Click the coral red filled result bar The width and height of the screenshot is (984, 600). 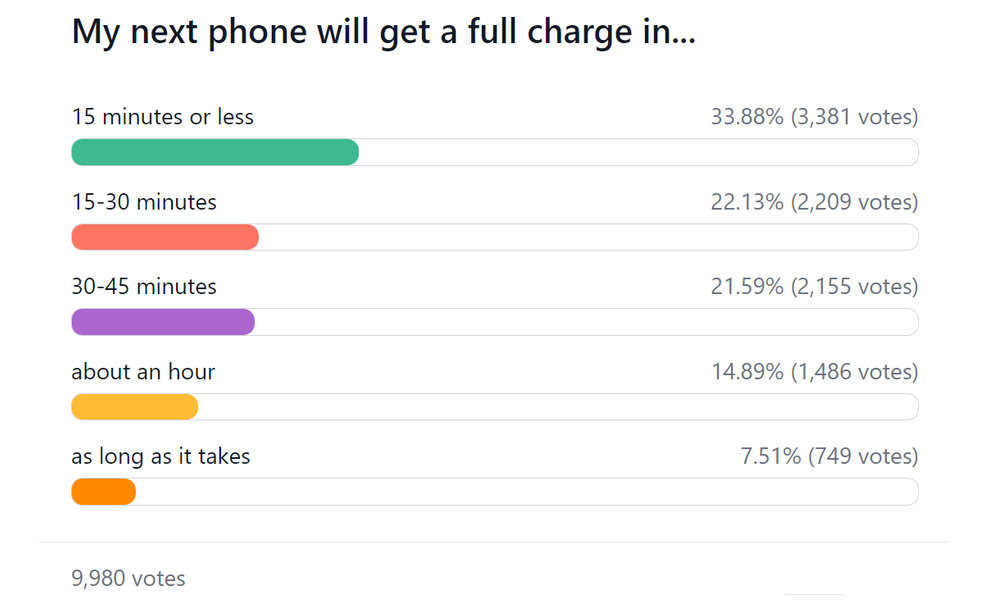(165, 237)
